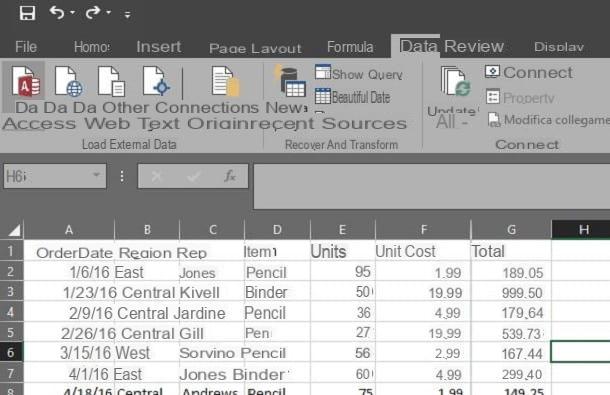Click the Region cell West in row 6
This screenshot has width=610, height=395.
coord(147,353)
